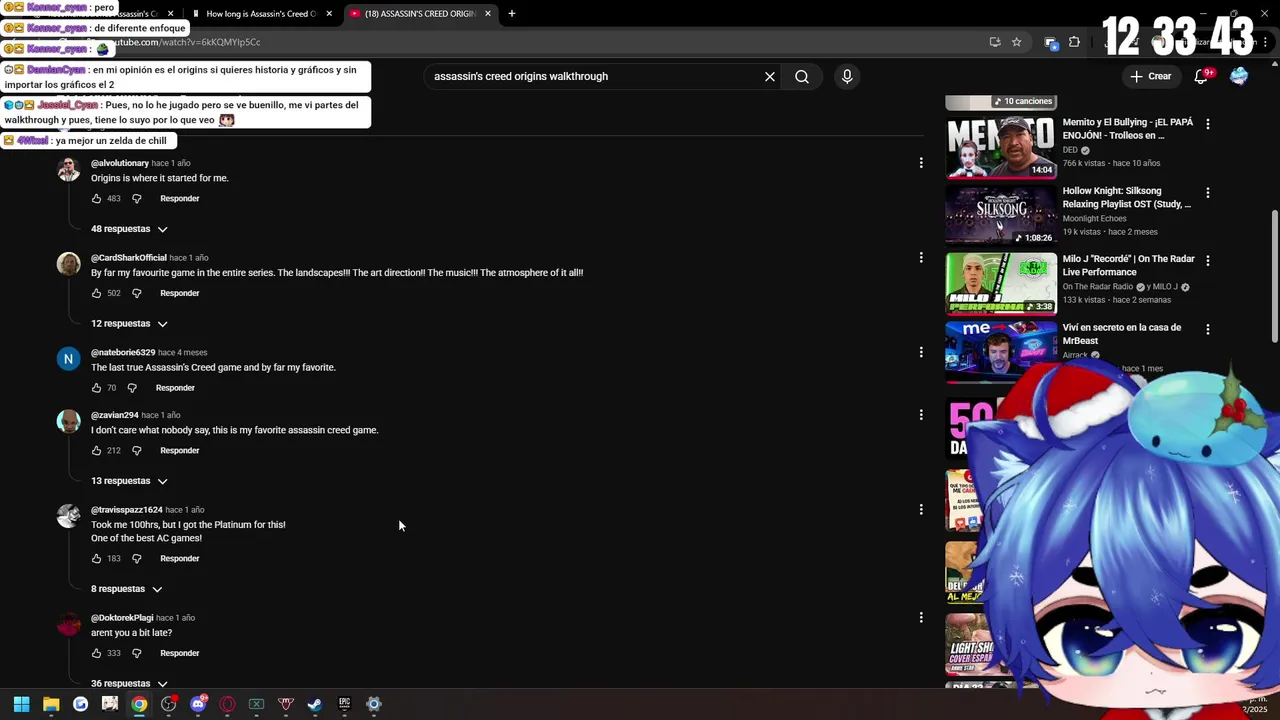Screen dimensions: 1280x720
Task: Open YouTube account avatar menu
Action: point(1239,76)
